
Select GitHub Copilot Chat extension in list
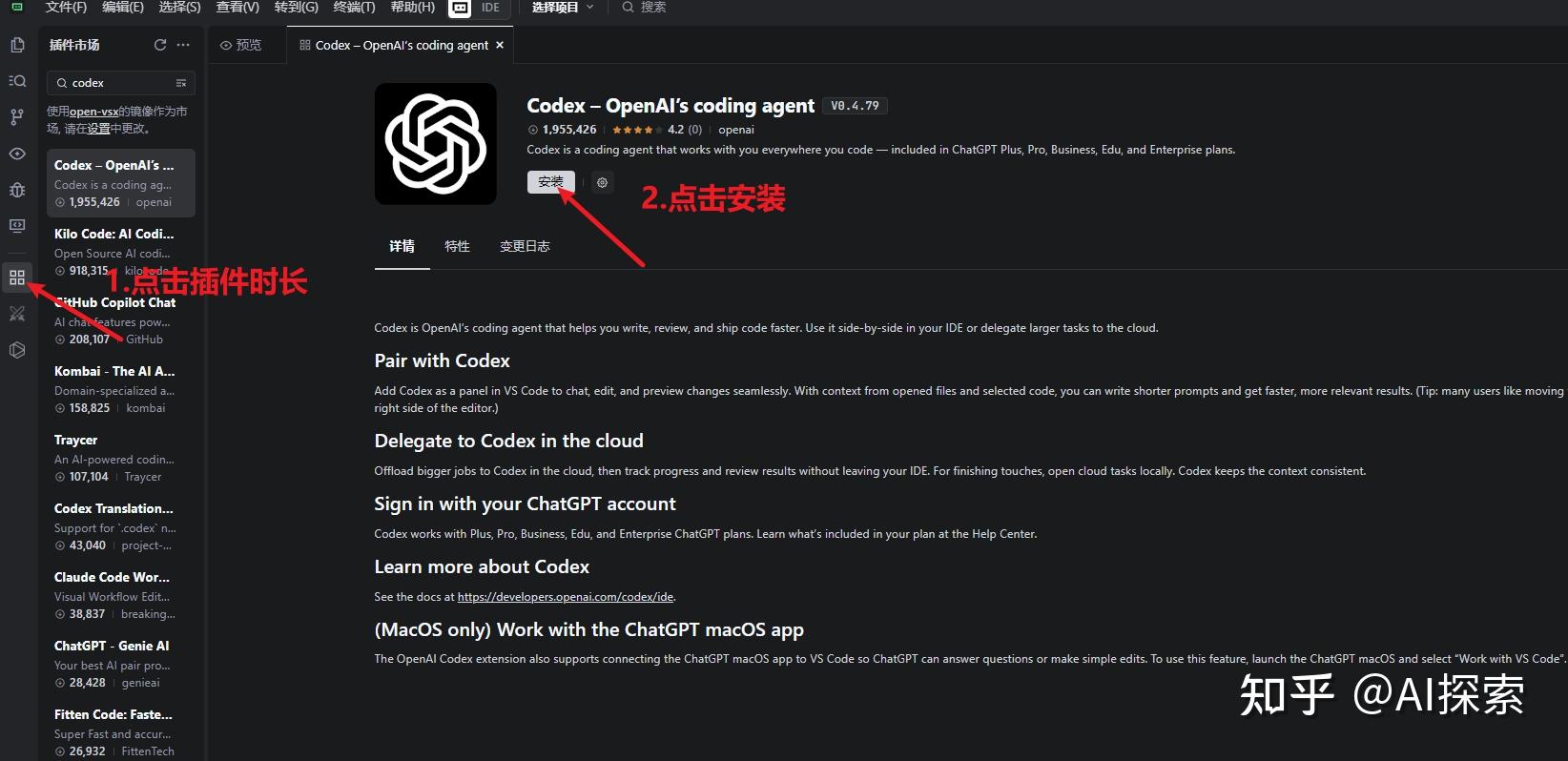coord(121,320)
